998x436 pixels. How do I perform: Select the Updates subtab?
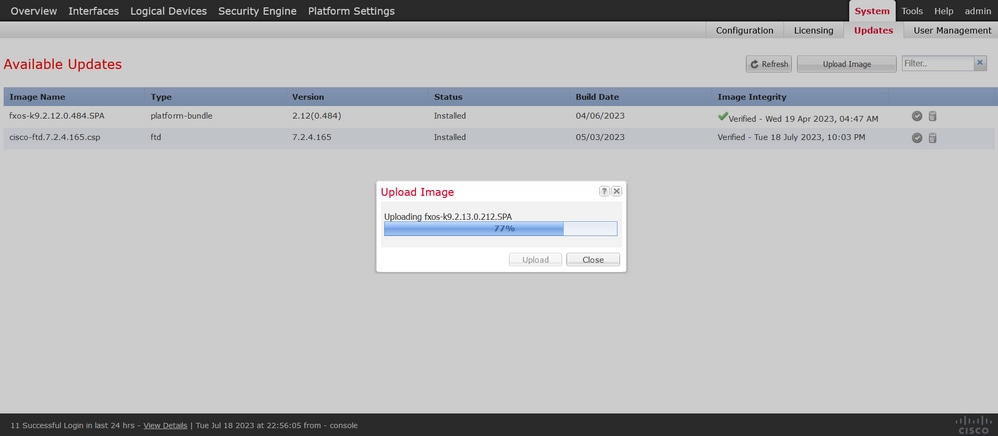point(873,30)
